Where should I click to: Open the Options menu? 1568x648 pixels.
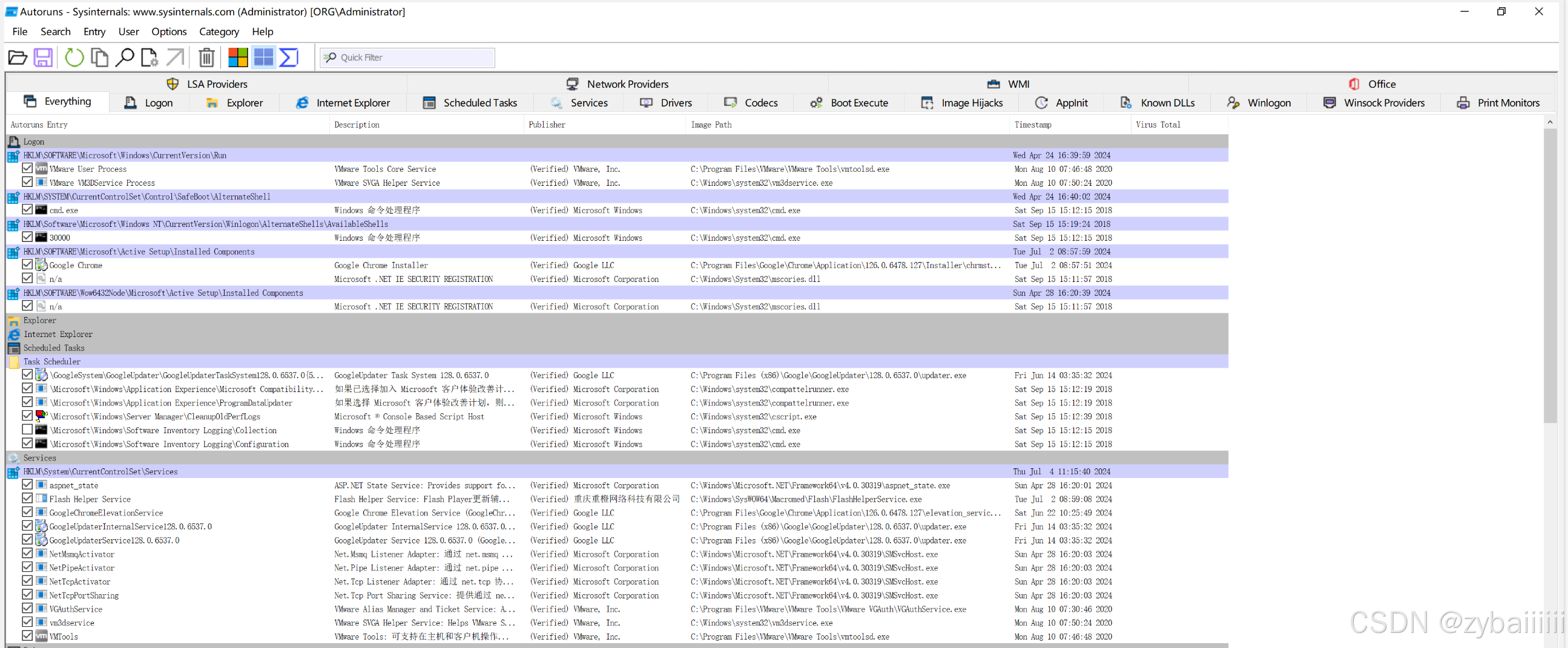click(x=169, y=31)
